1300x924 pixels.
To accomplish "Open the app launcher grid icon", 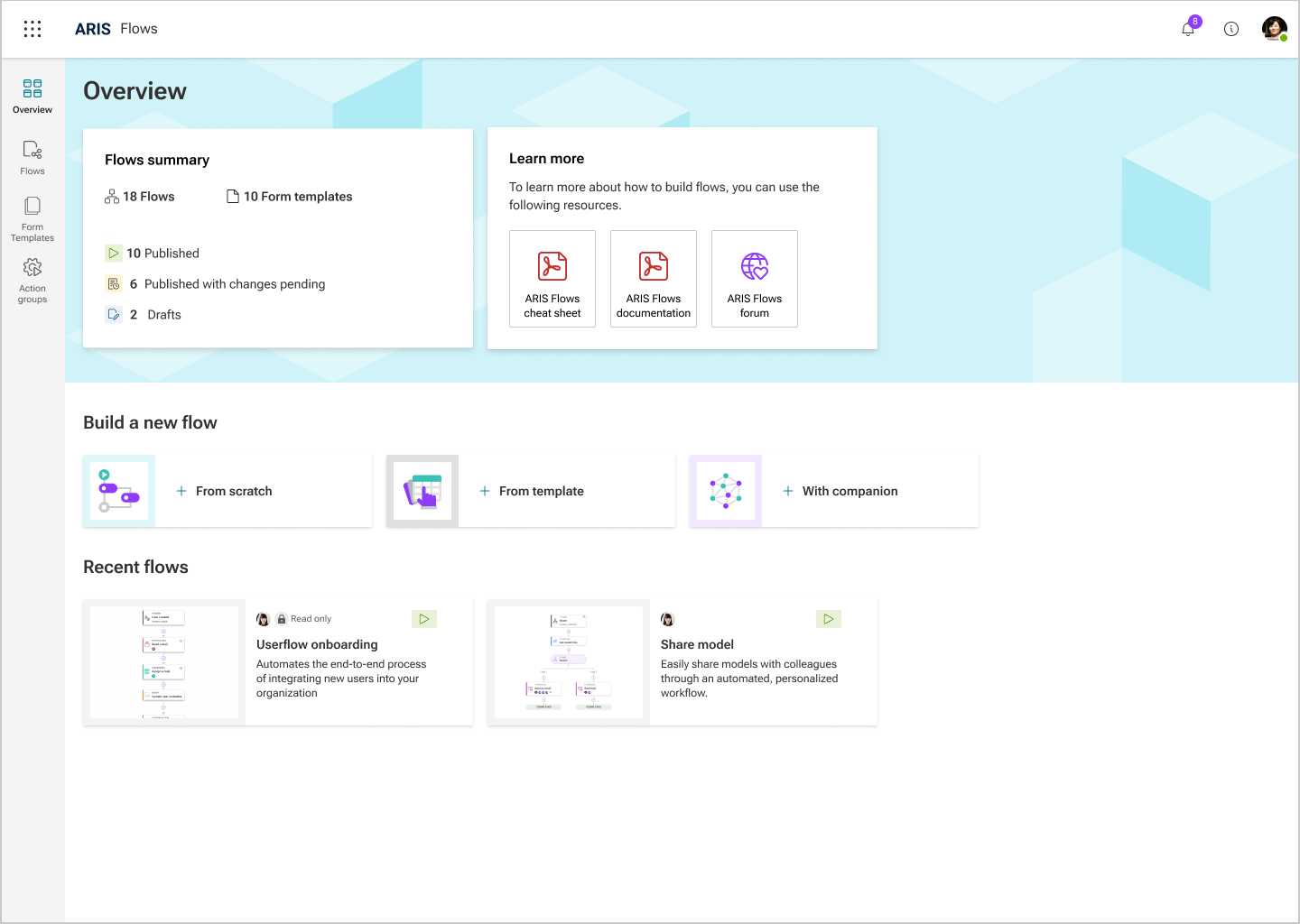I will click(x=32, y=29).
